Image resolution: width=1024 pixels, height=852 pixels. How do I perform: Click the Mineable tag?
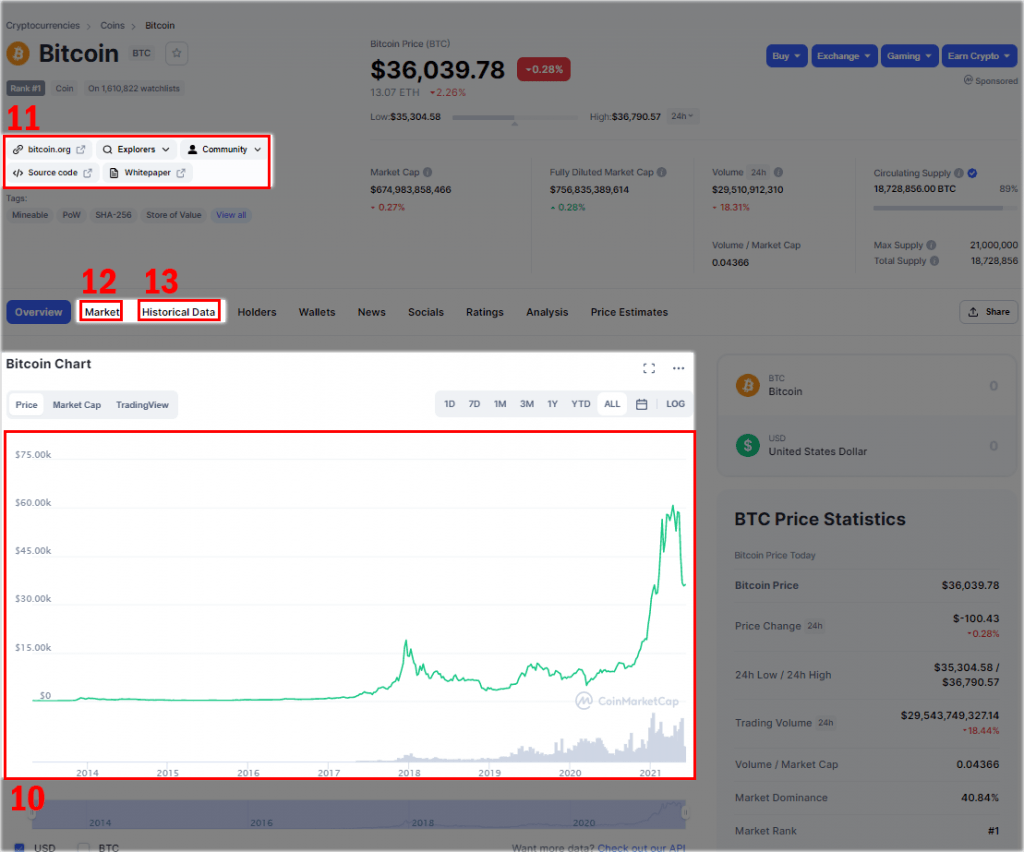click(x=30, y=215)
